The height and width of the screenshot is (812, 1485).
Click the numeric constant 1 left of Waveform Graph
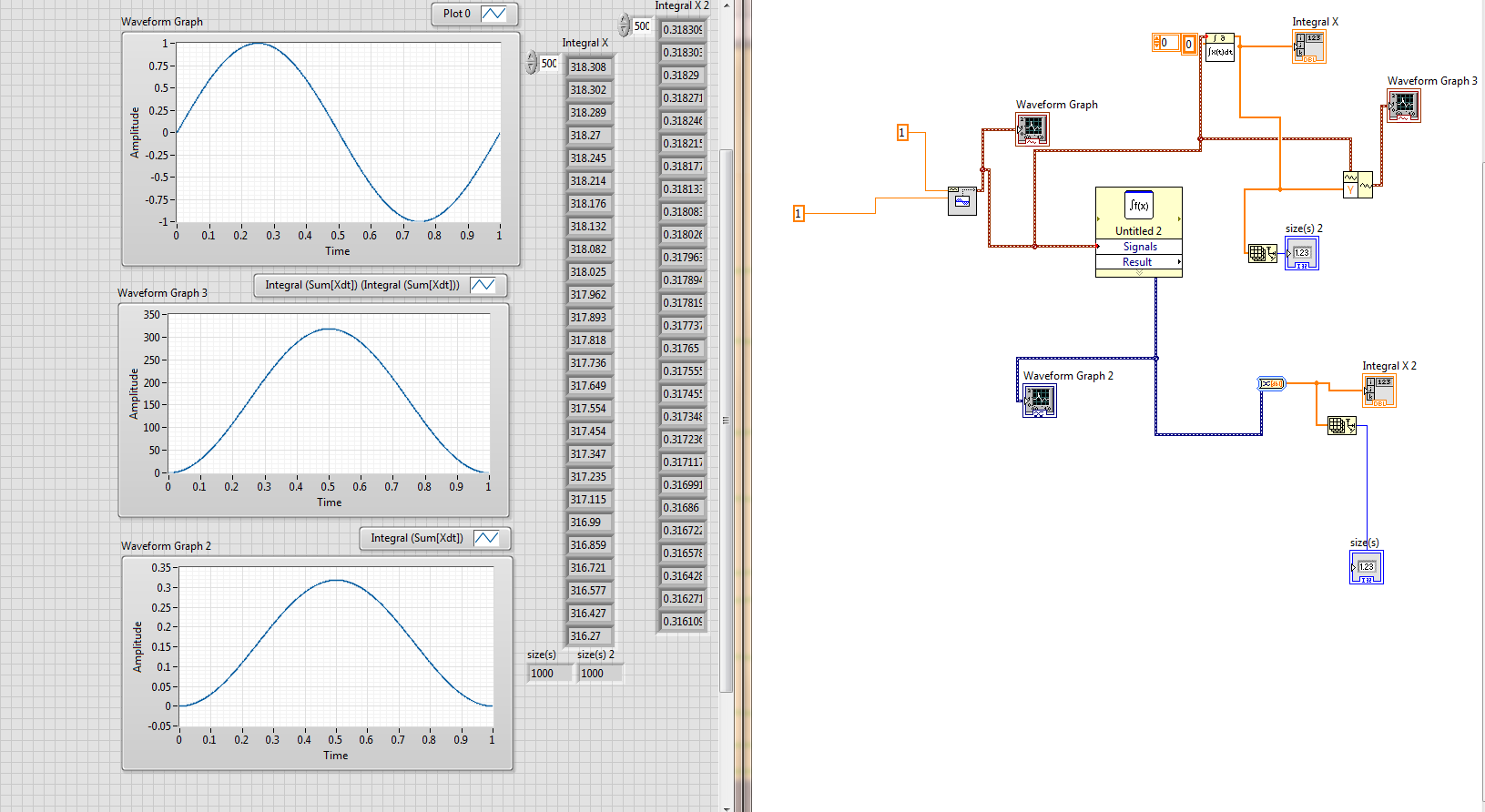(902, 133)
